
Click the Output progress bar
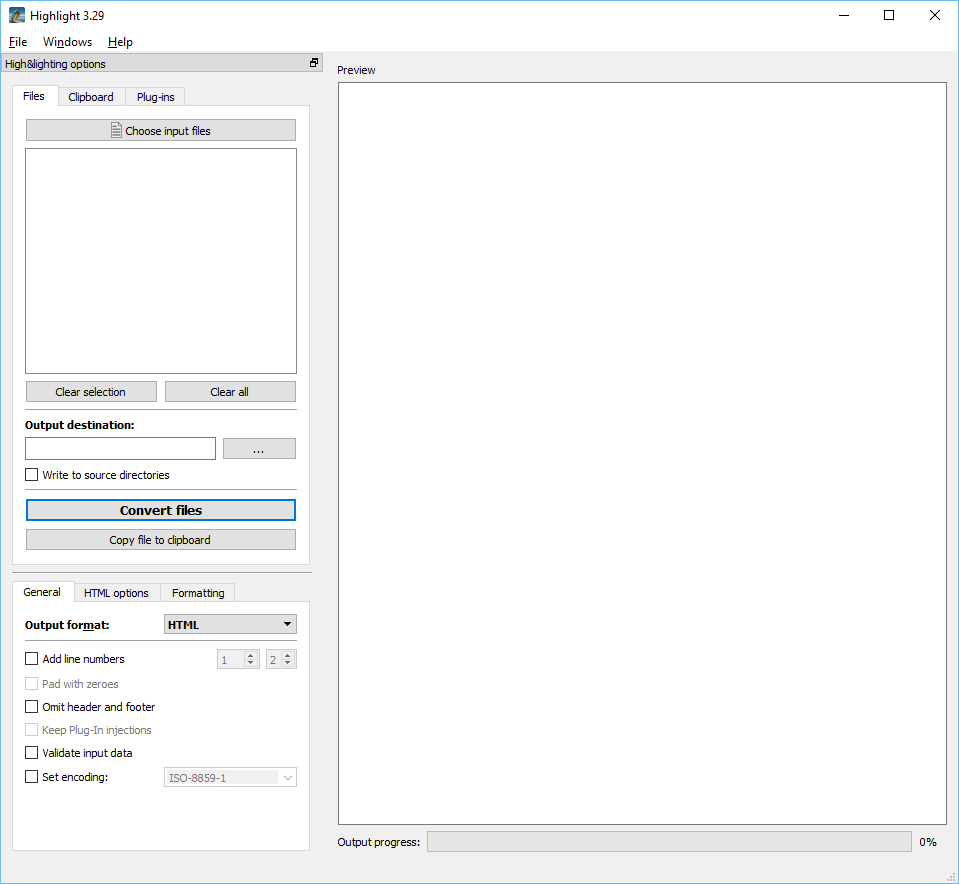670,842
